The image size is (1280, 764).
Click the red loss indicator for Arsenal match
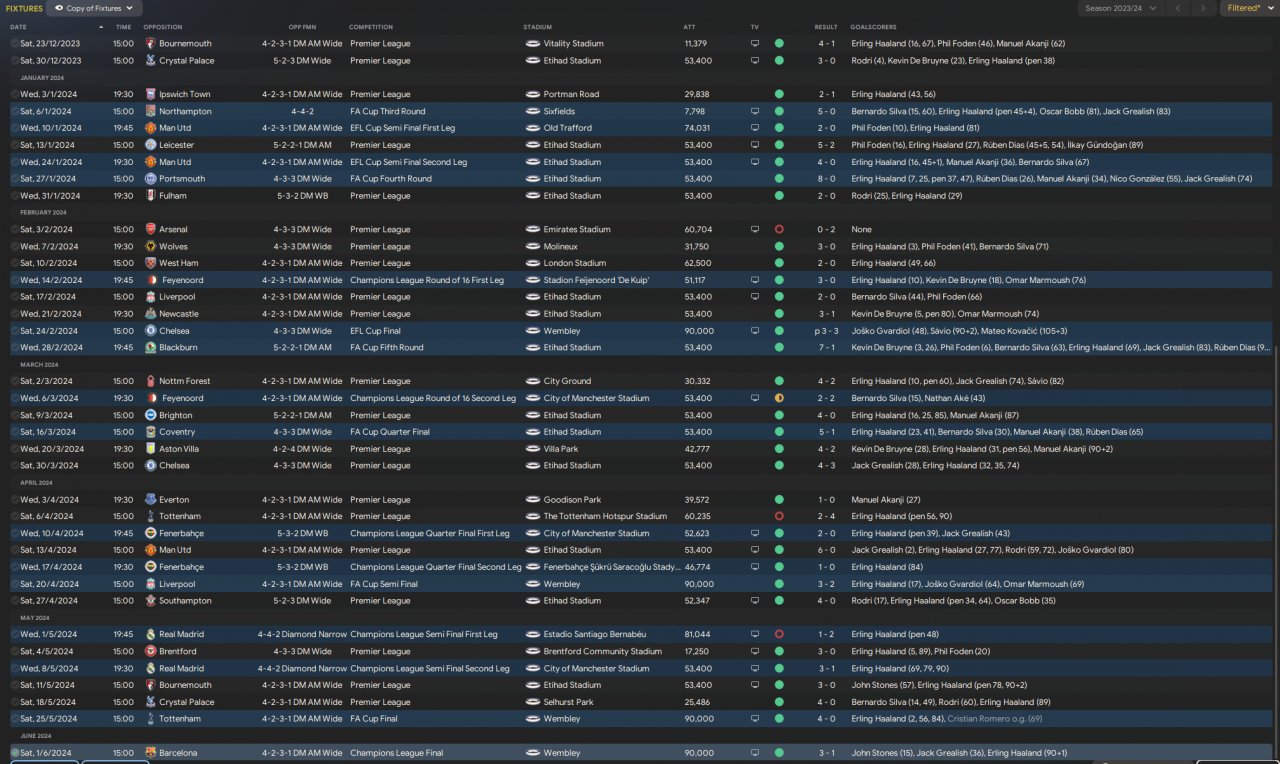point(779,229)
